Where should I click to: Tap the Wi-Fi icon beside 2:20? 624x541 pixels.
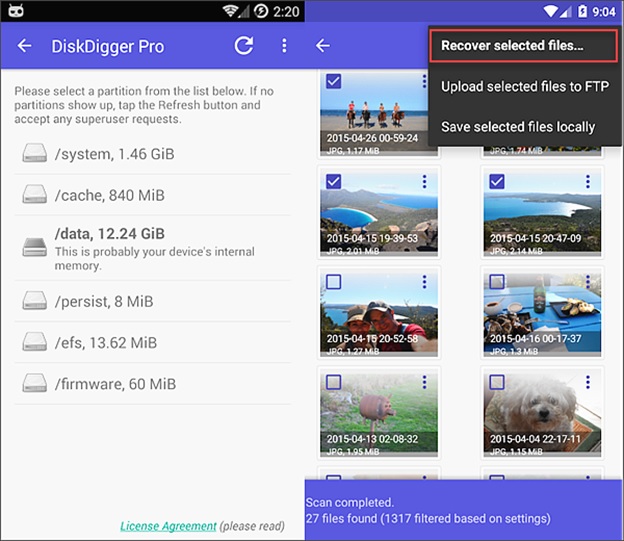coord(230,11)
